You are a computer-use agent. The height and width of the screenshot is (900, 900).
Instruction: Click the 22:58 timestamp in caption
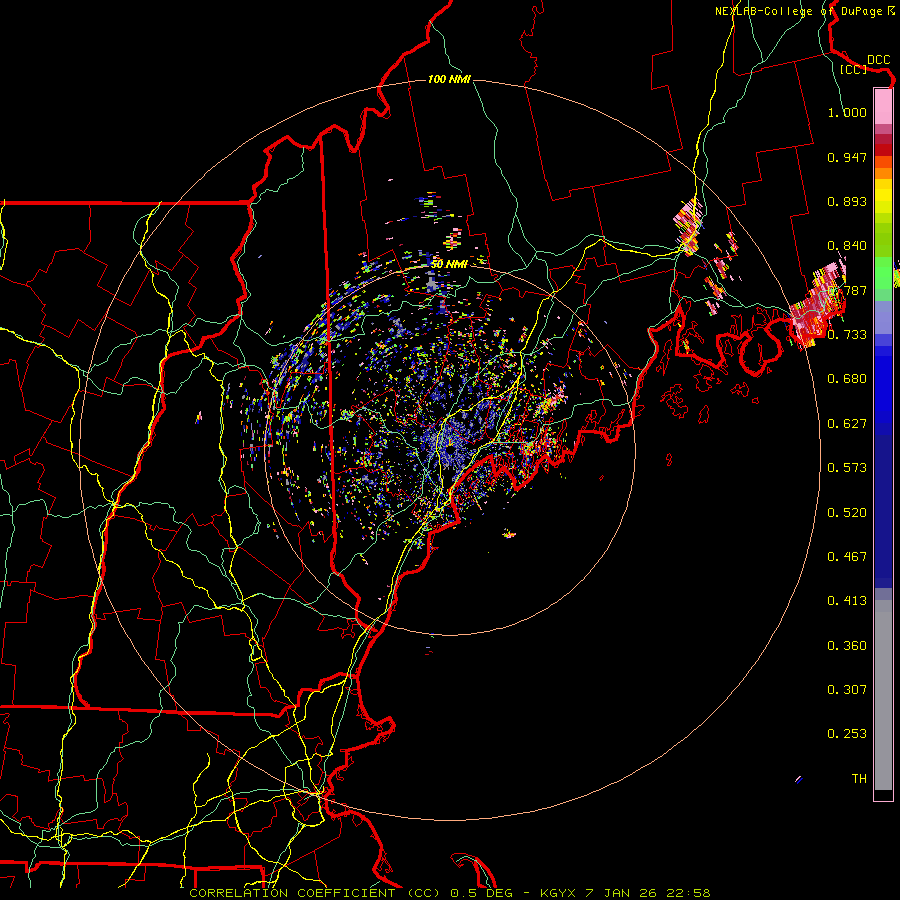(688, 893)
